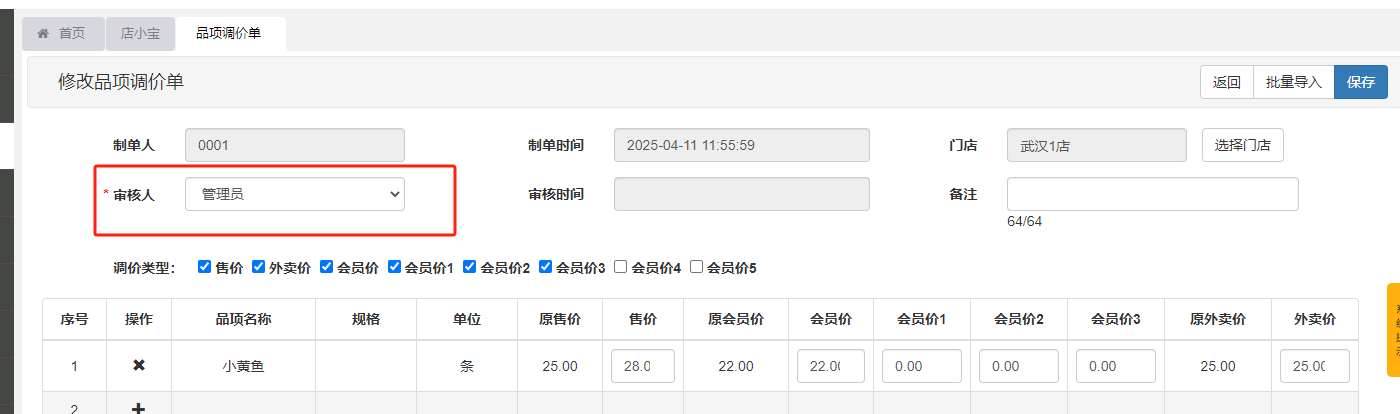
Task: Open the 审核人 dropdown
Action: coord(295,194)
